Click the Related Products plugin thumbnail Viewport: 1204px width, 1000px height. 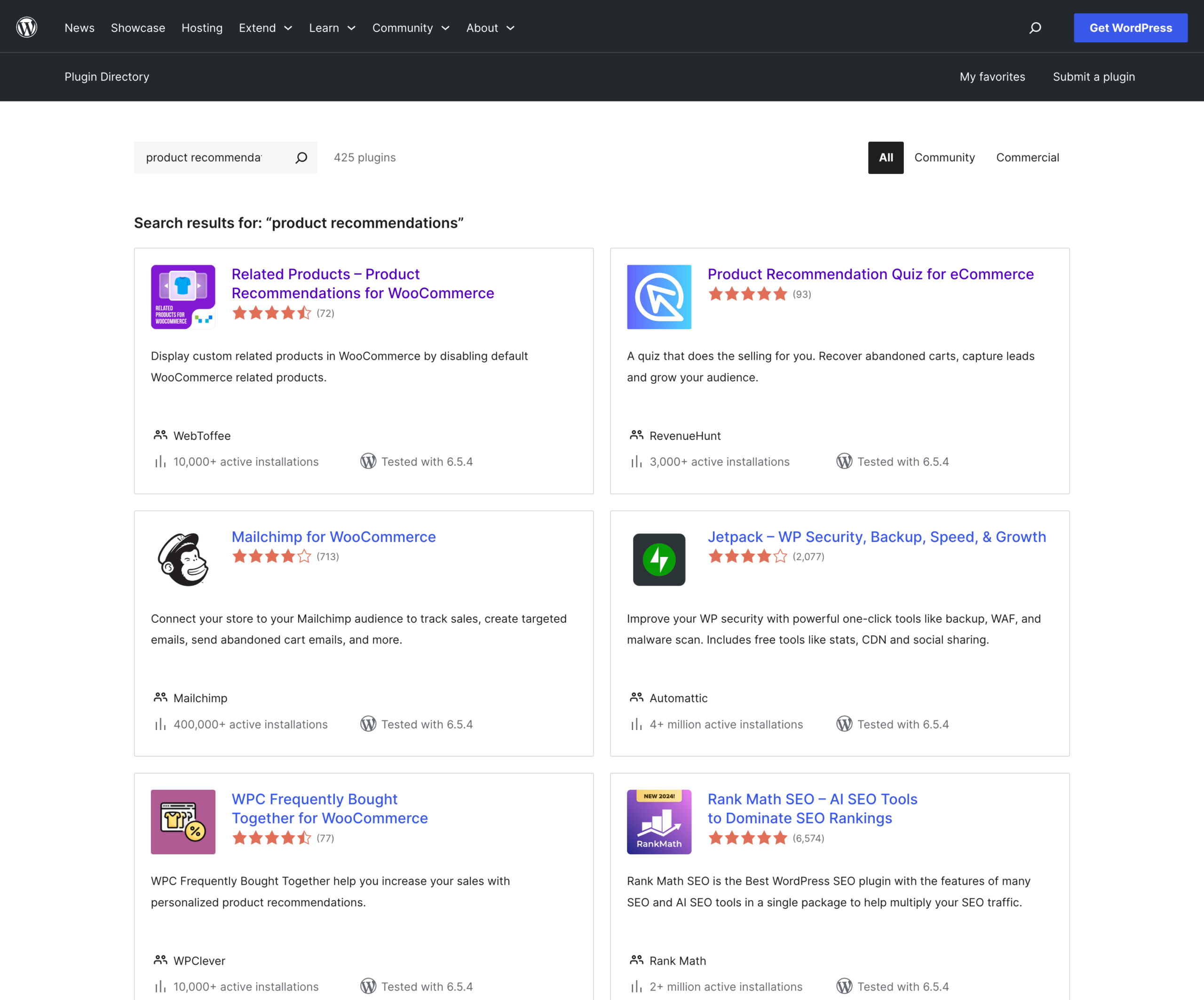pyautogui.click(x=182, y=296)
